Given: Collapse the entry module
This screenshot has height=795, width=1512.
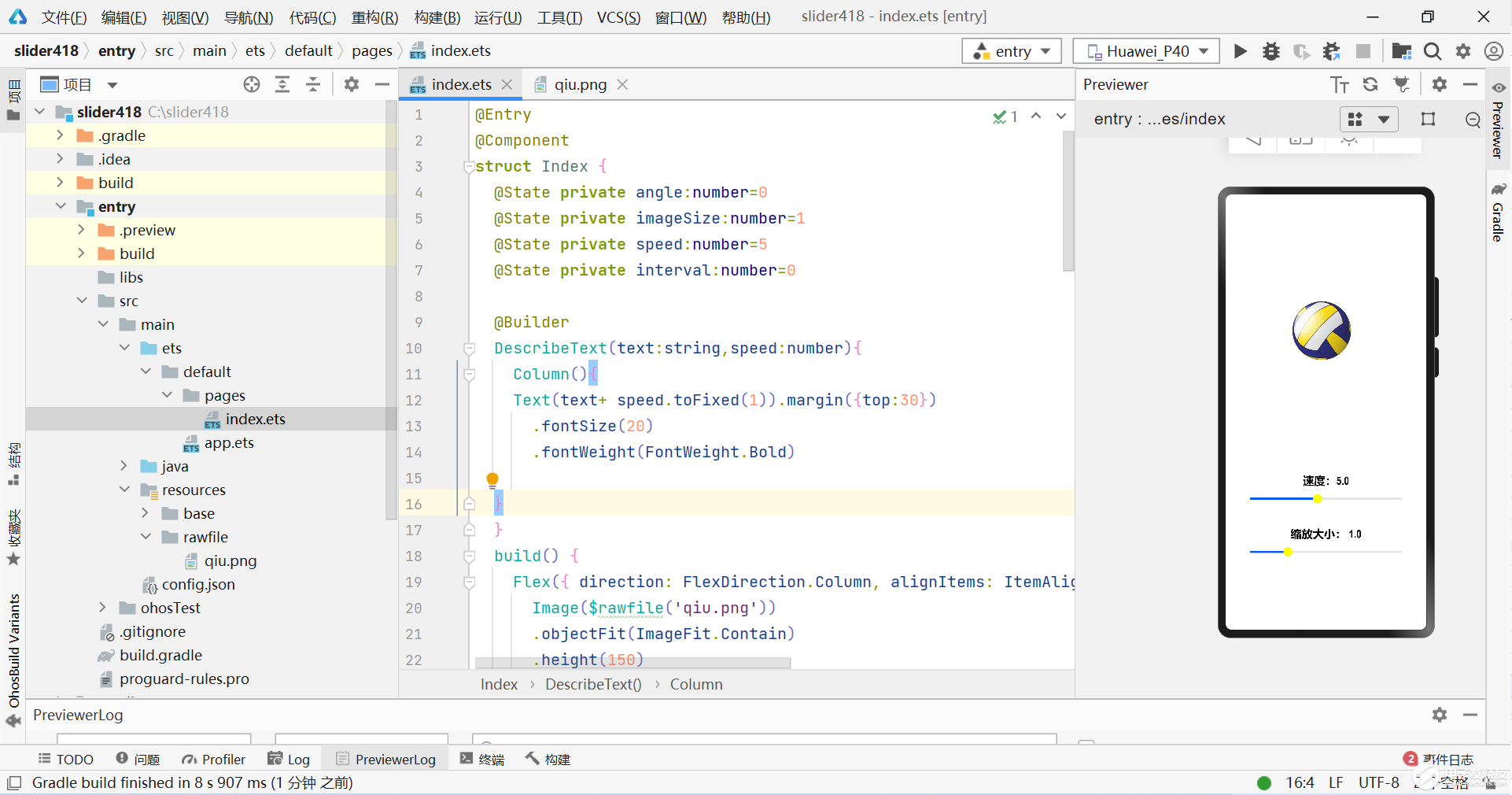Looking at the screenshot, I should click(x=60, y=206).
